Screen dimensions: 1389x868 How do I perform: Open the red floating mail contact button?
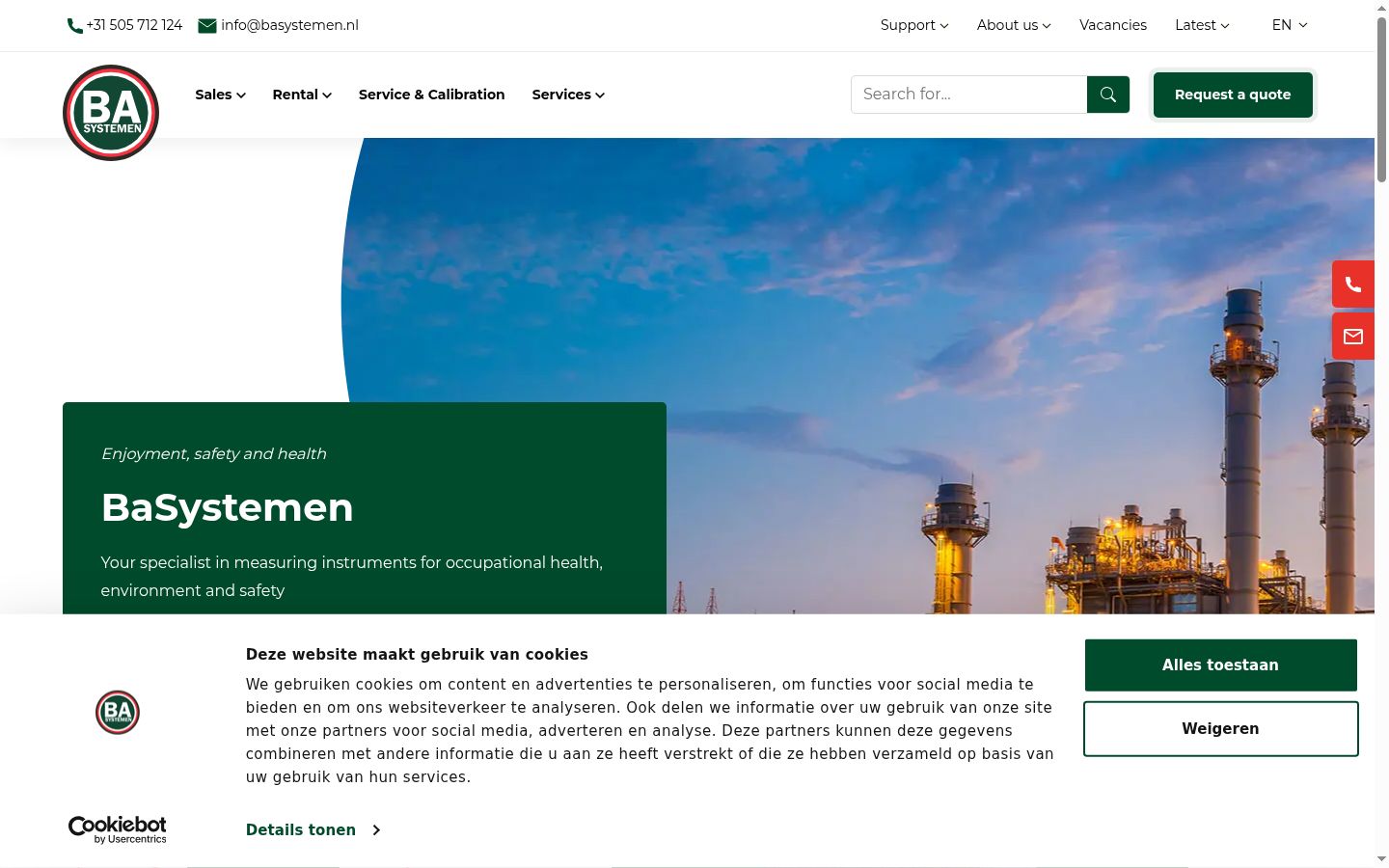[x=1353, y=337]
